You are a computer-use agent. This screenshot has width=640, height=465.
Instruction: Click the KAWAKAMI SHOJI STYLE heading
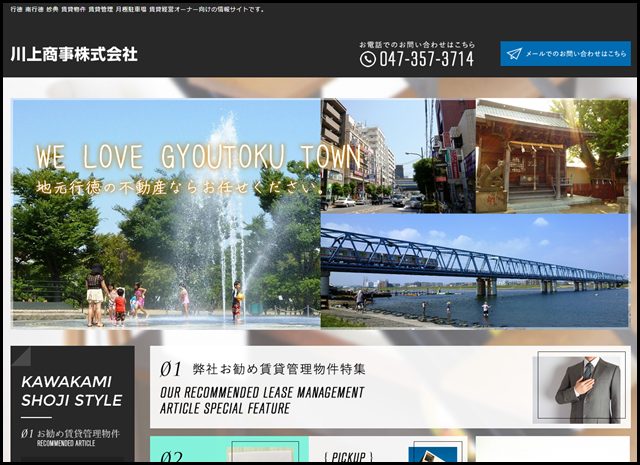(x=72, y=391)
